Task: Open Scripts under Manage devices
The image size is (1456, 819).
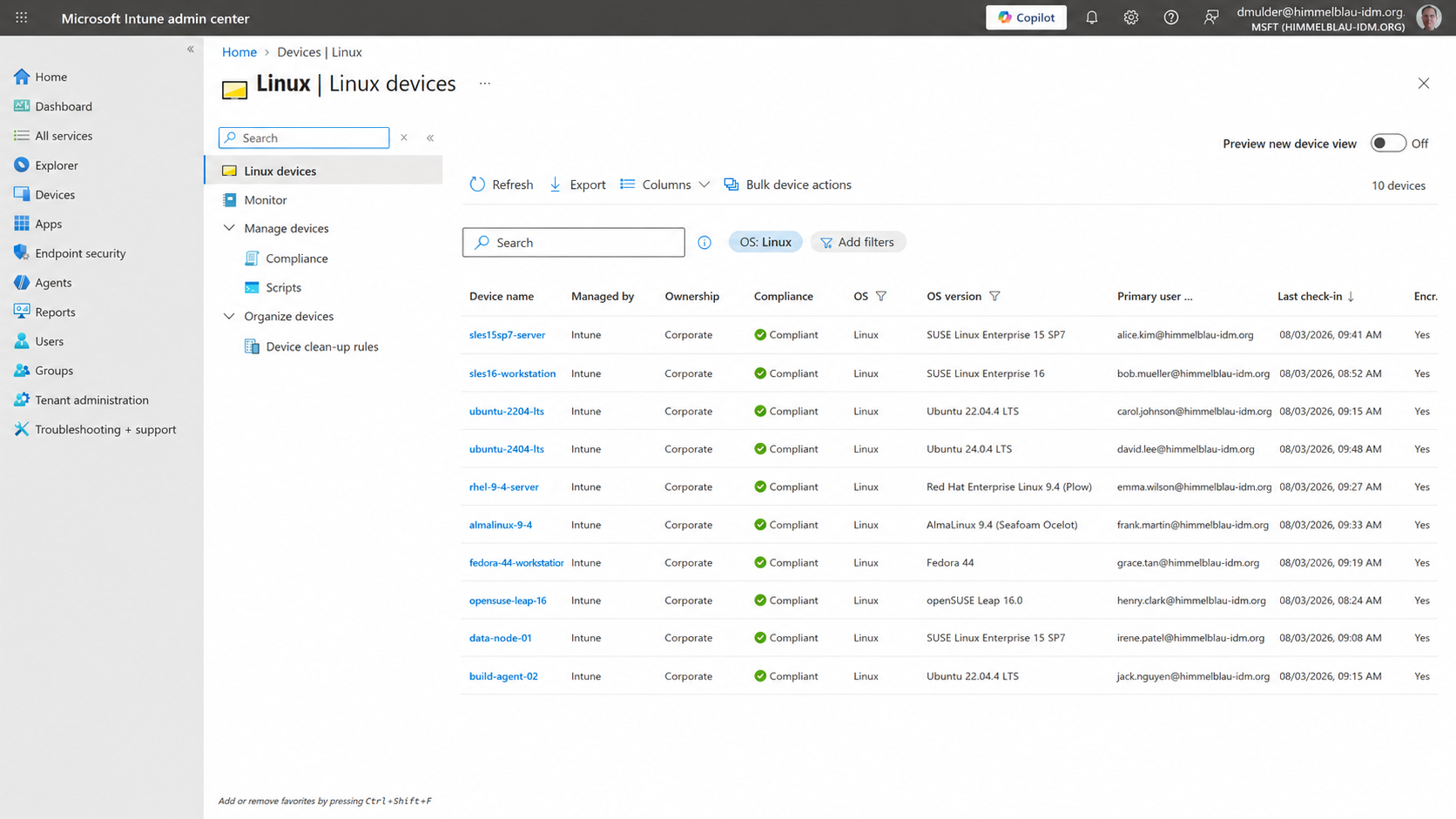Action: click(283, 287)
